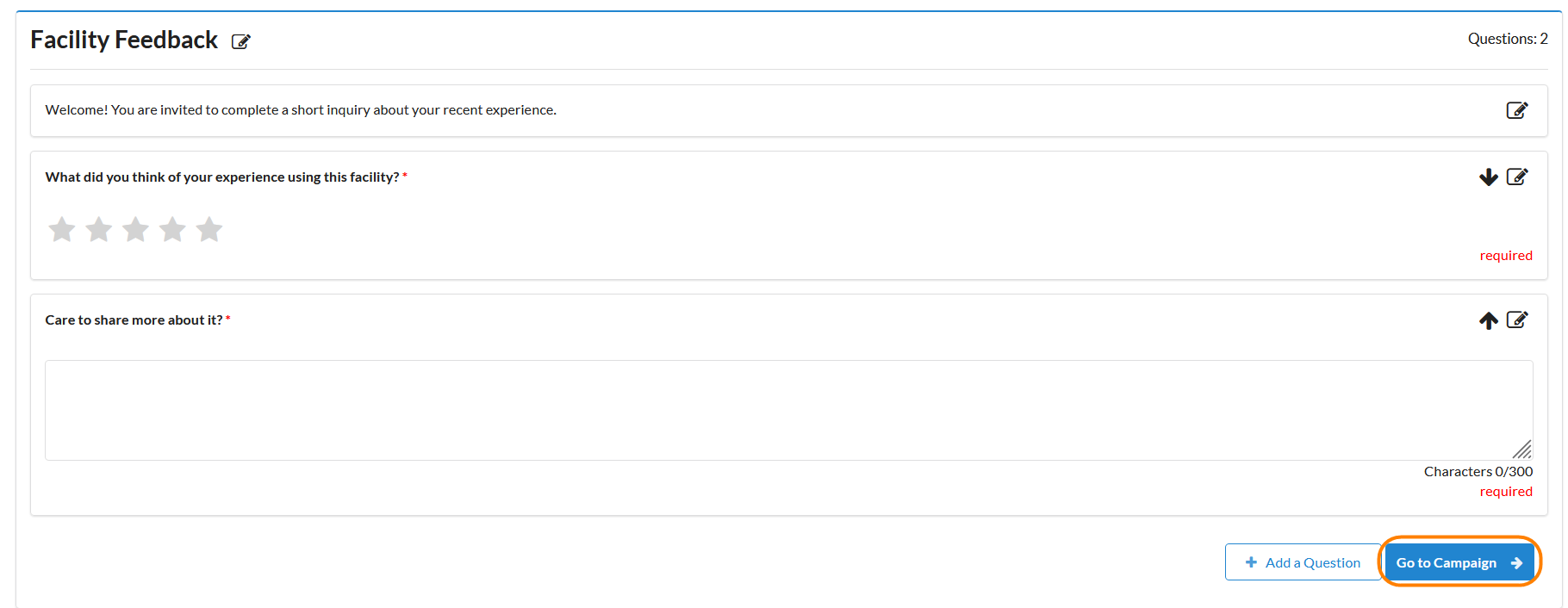1568x608 pixels.
Task: Select the second rating star
Action: click(99, 230)
